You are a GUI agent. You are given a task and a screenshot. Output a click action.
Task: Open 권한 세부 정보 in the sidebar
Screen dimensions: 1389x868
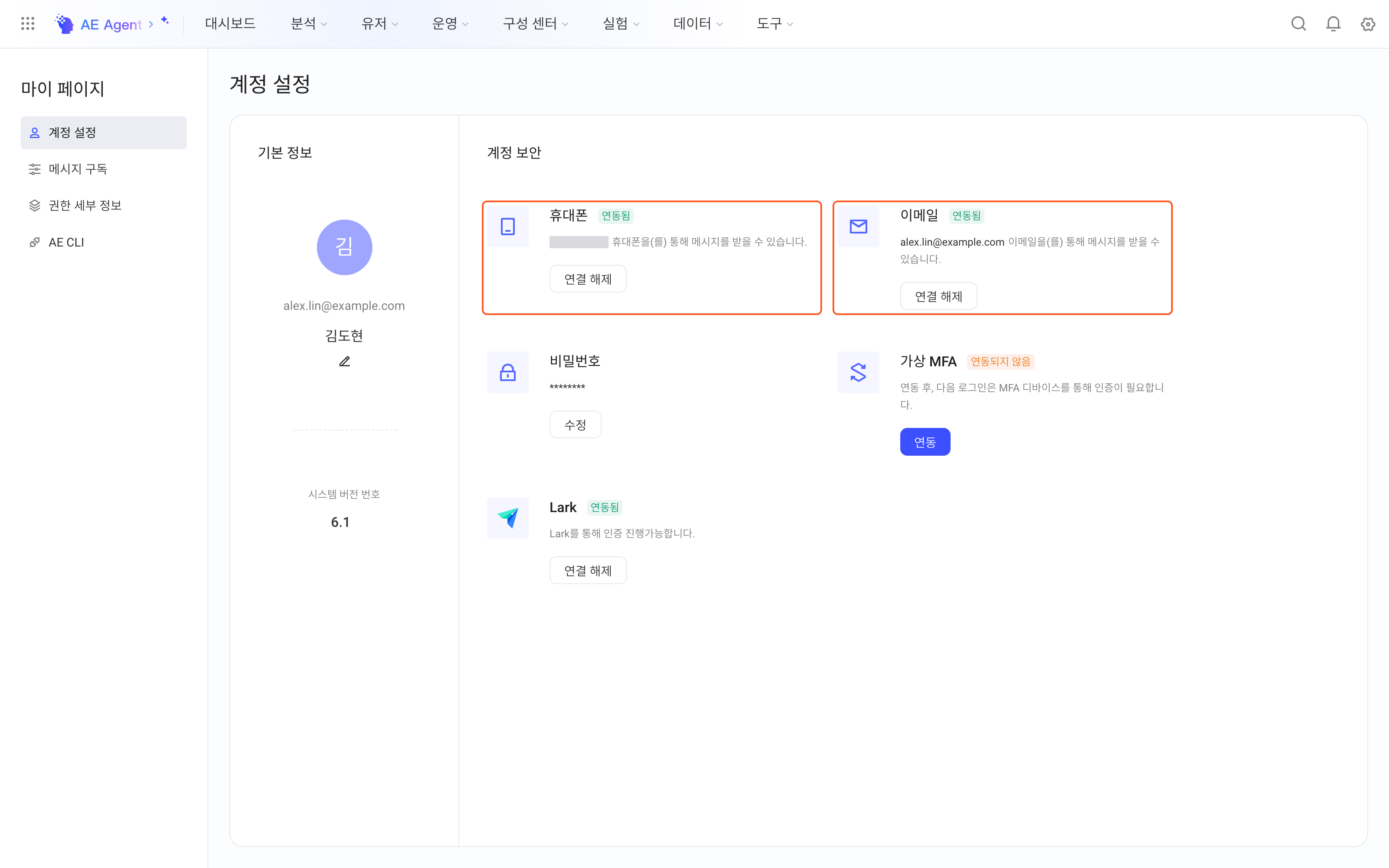104,206
